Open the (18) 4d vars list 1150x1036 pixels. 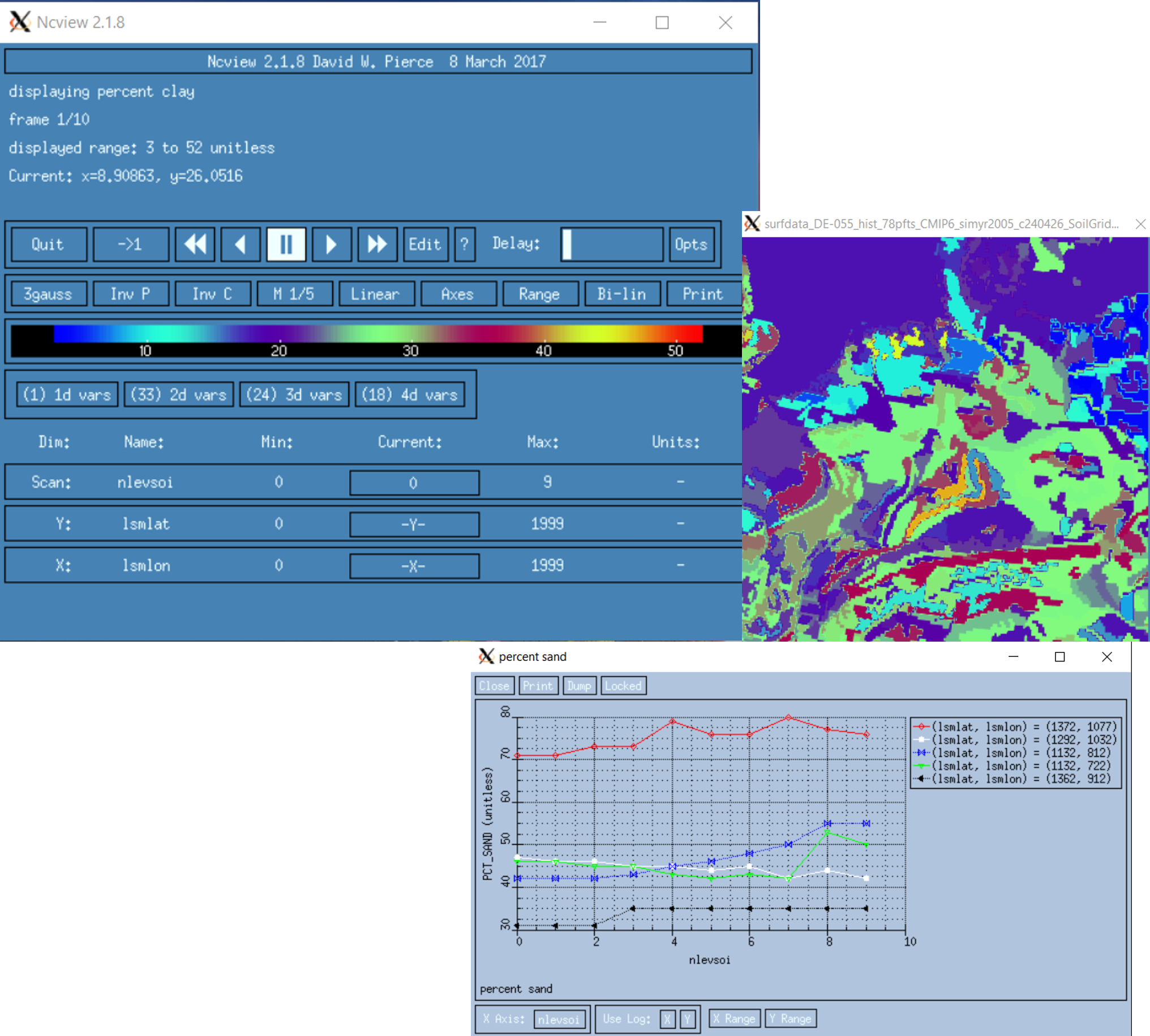coord(410,394)
